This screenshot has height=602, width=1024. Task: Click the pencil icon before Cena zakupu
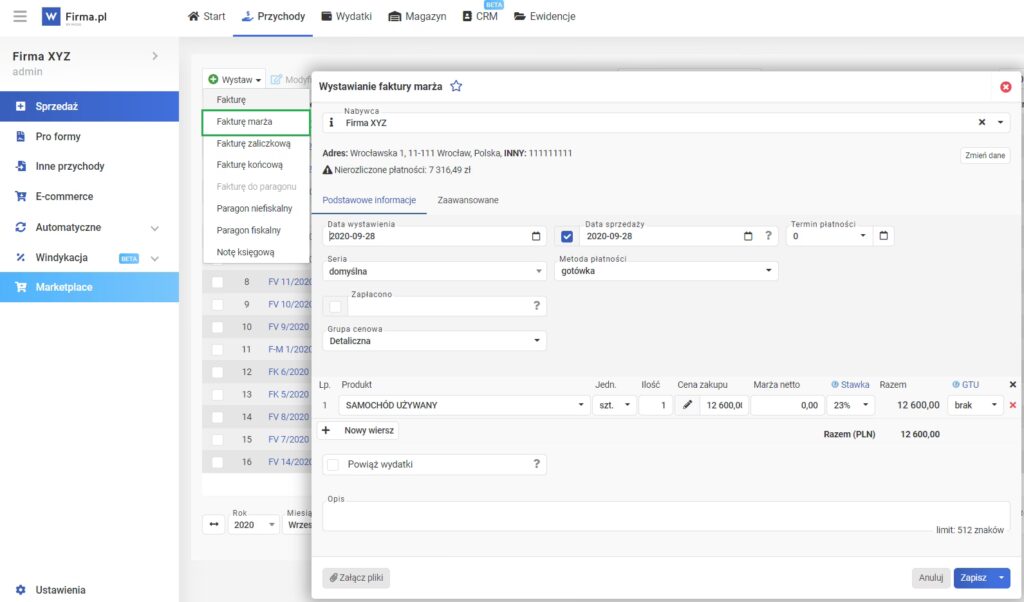click(x=686, y=405)
